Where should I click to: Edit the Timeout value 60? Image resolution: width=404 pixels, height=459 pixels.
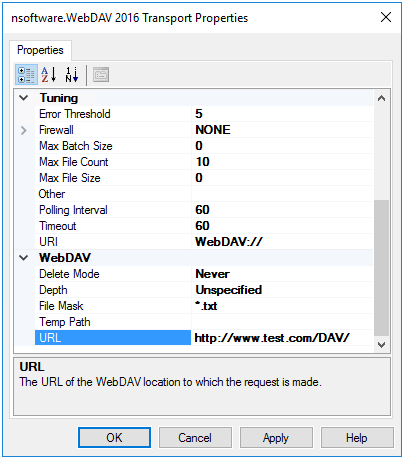[x=282, y=226]
